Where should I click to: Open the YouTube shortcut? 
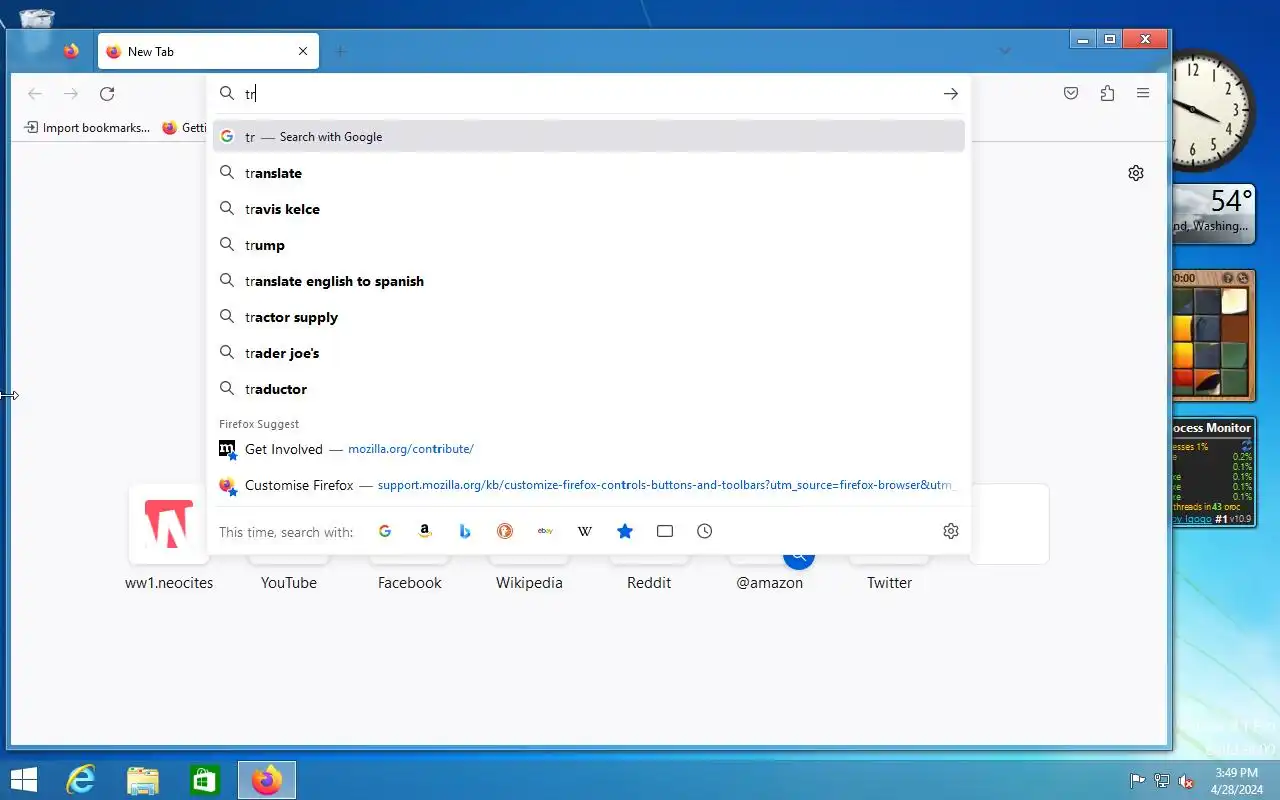tap(289, 582)
